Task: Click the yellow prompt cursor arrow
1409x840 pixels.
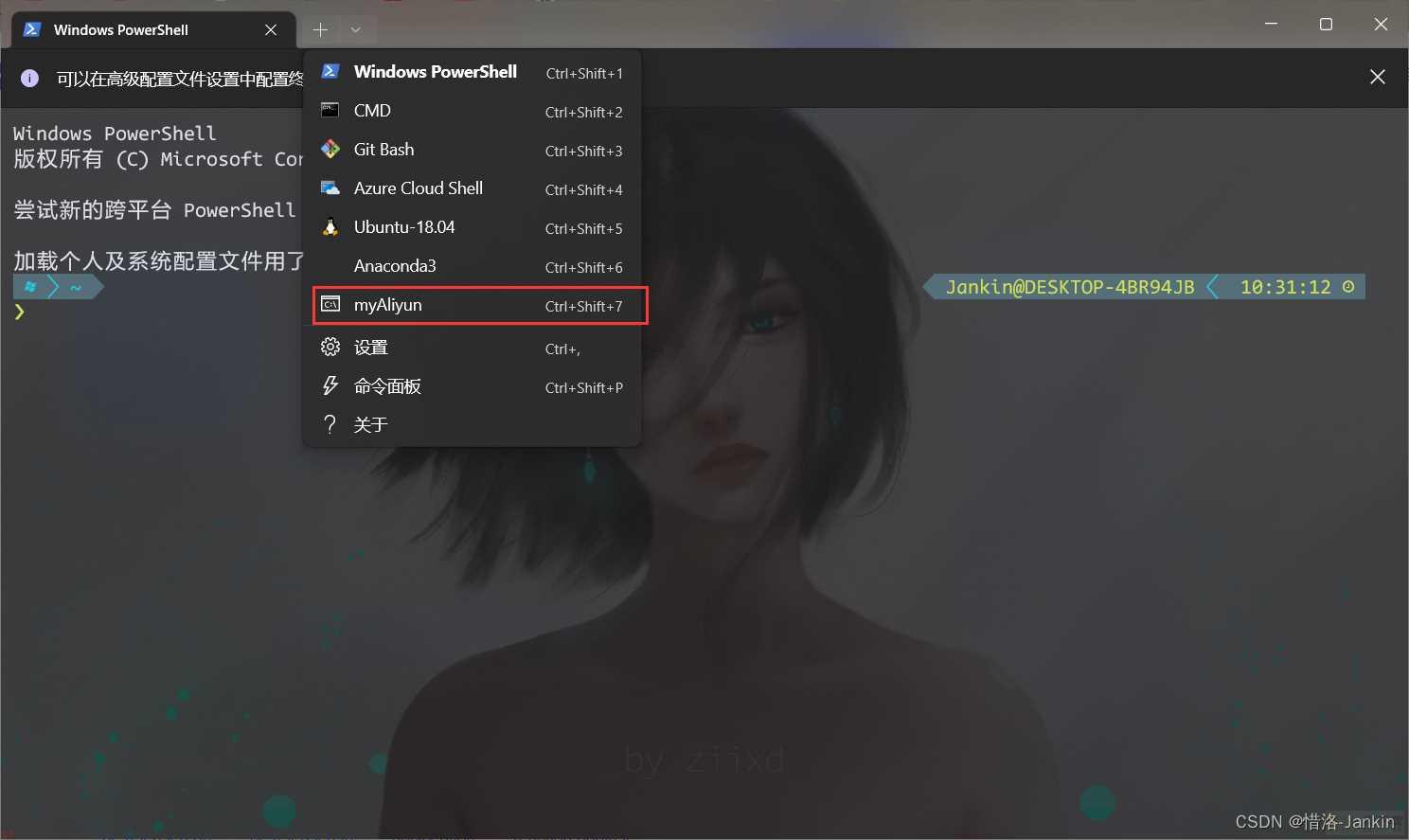Action: click(x=19, y=312)
